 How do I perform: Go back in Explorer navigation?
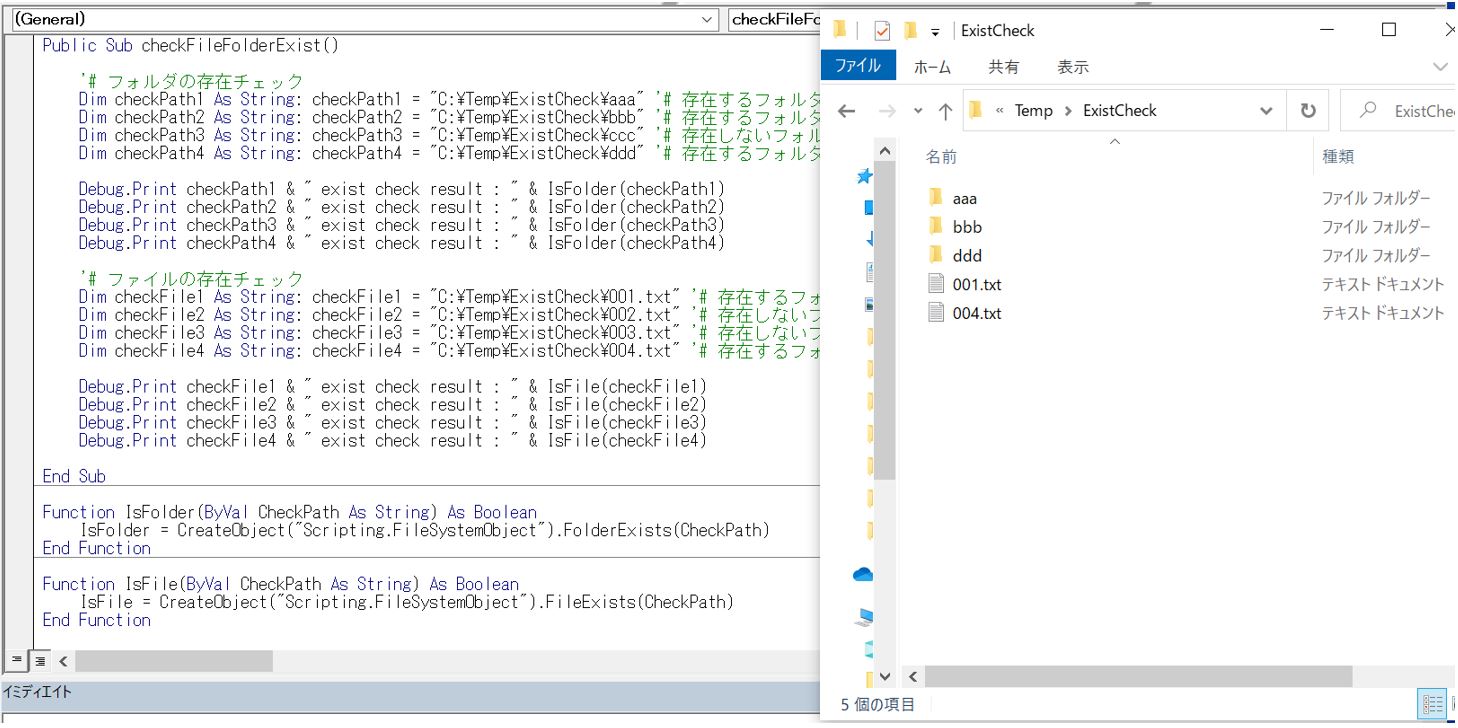click(x=847, y=111)
